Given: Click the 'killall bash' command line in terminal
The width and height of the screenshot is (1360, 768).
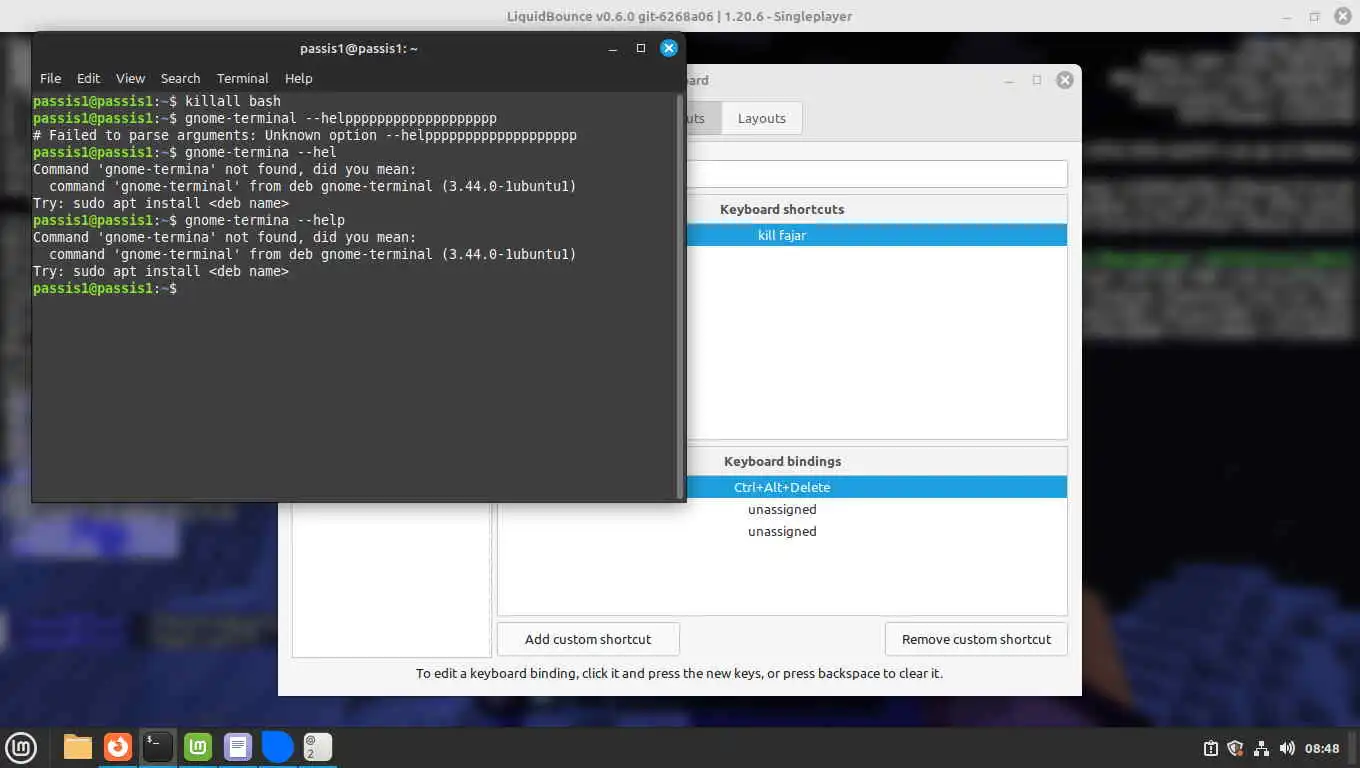Looking at the screenshot, I should [x=157, y=101].
